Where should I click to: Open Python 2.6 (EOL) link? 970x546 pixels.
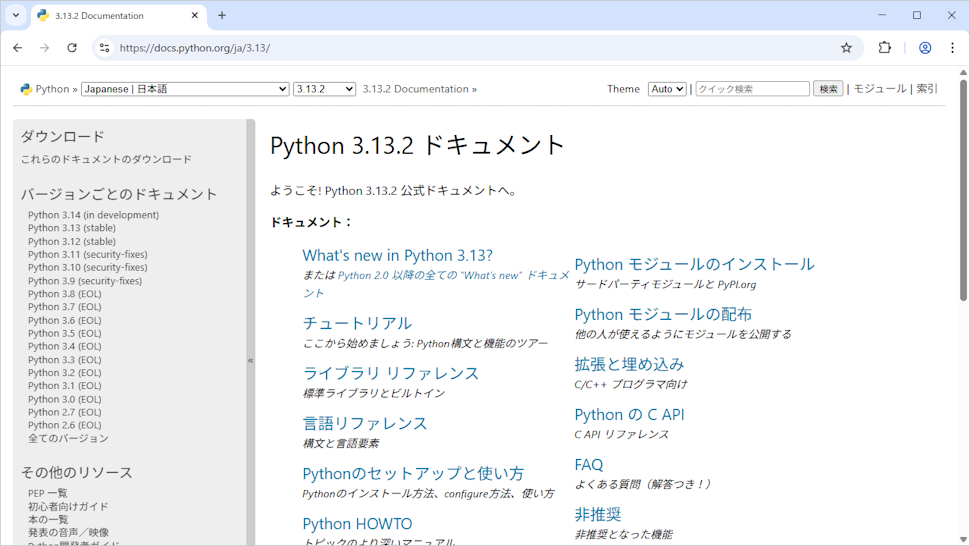[x=64, y=425]
